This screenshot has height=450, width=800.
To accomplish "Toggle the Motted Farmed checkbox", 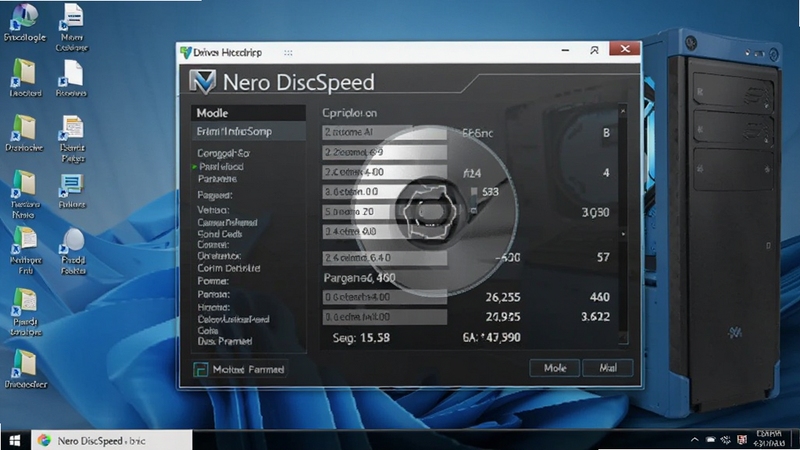I will pos(201,369).
